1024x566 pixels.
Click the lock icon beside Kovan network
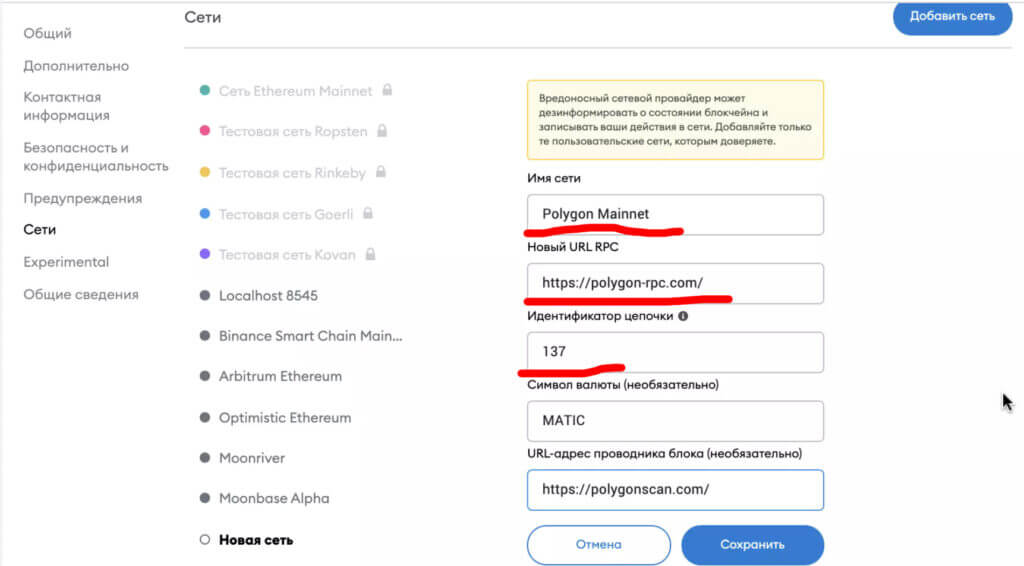click(x=369, y=254)
